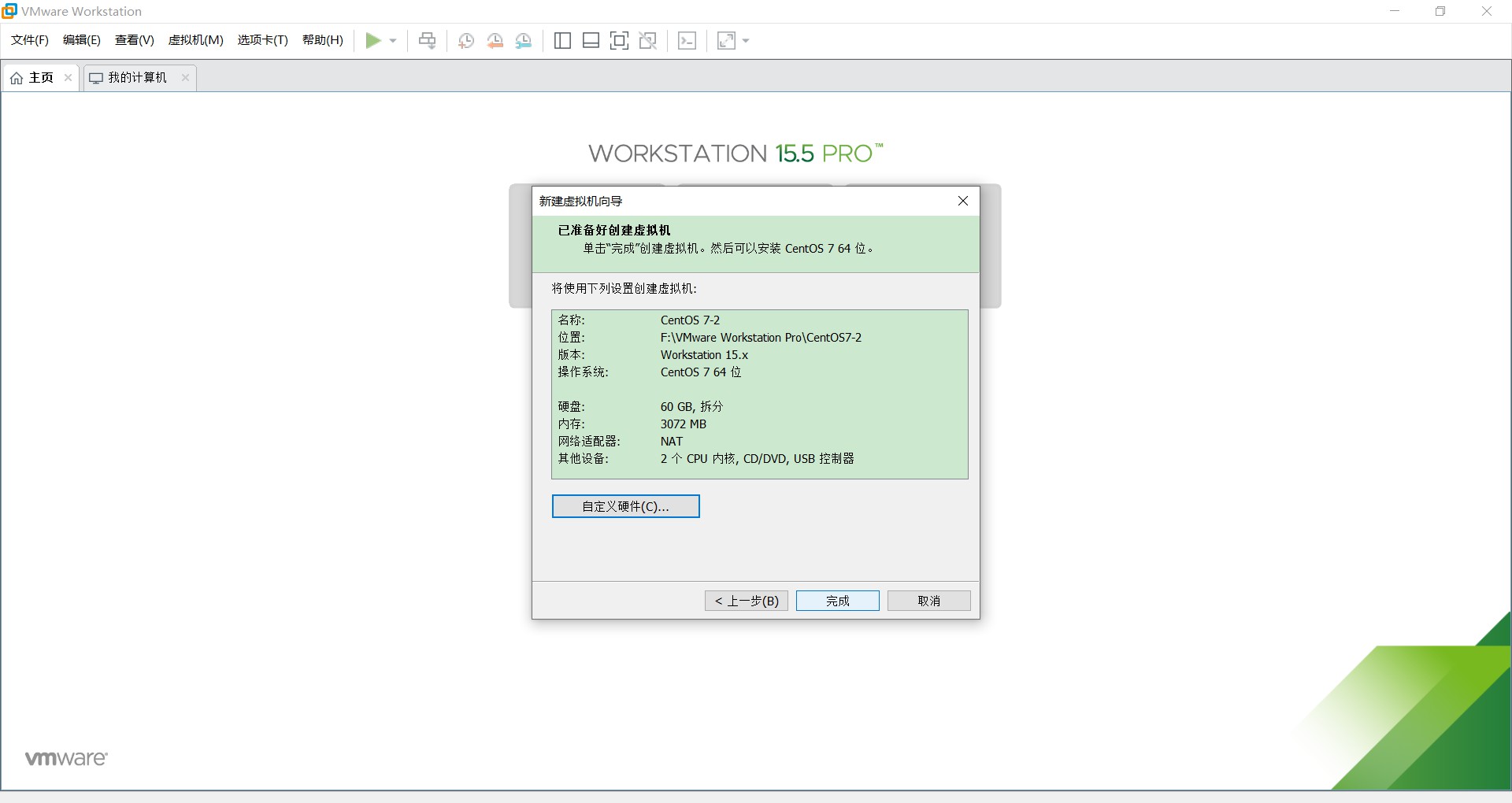Click the send Ctrl+Alt+Del toolbar icon

[x=428, y=41]
